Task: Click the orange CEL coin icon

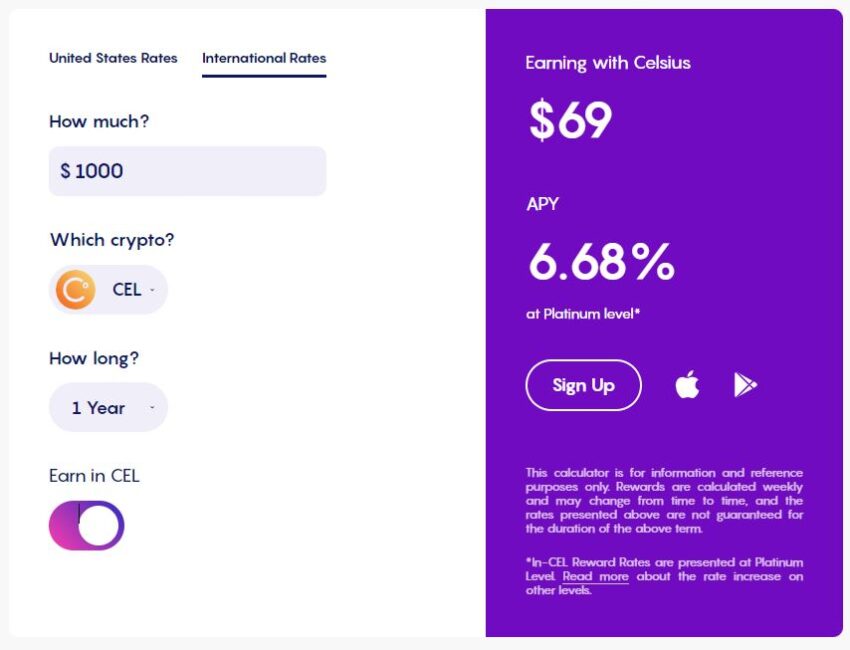Action: (x=75, y=289)
